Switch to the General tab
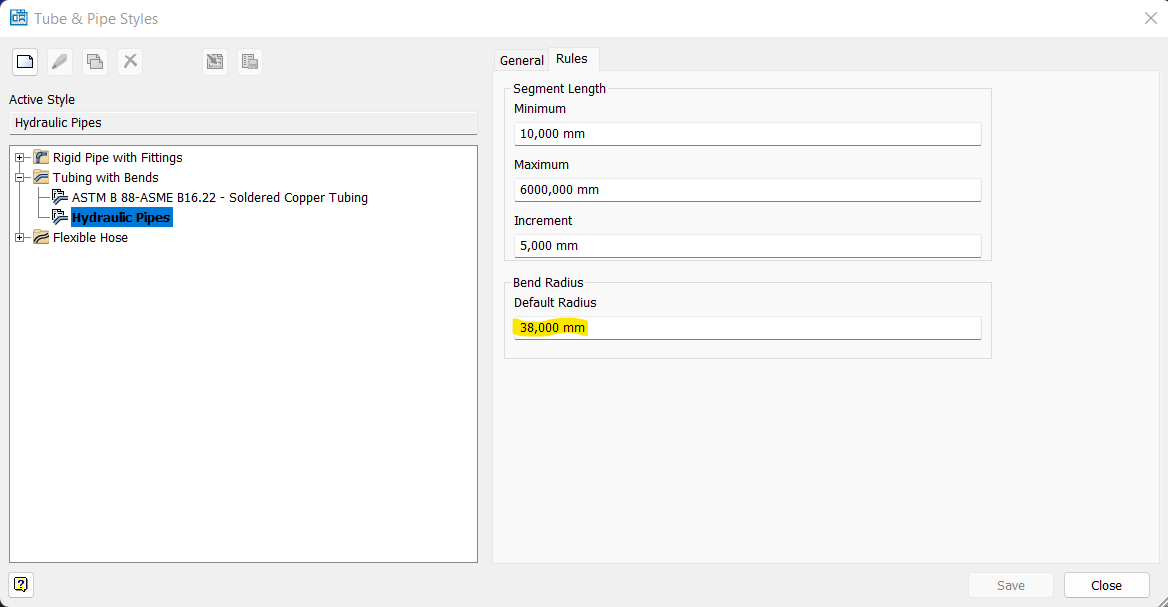 click(522, 61)
